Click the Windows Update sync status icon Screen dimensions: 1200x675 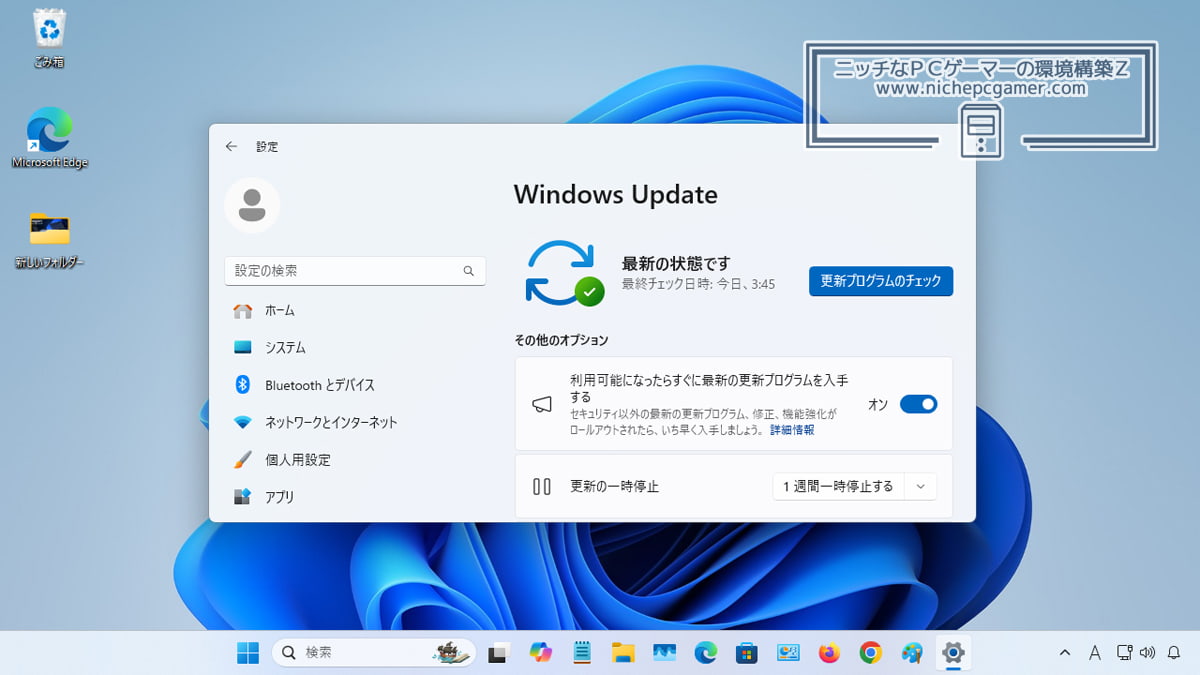pos(564,273)
